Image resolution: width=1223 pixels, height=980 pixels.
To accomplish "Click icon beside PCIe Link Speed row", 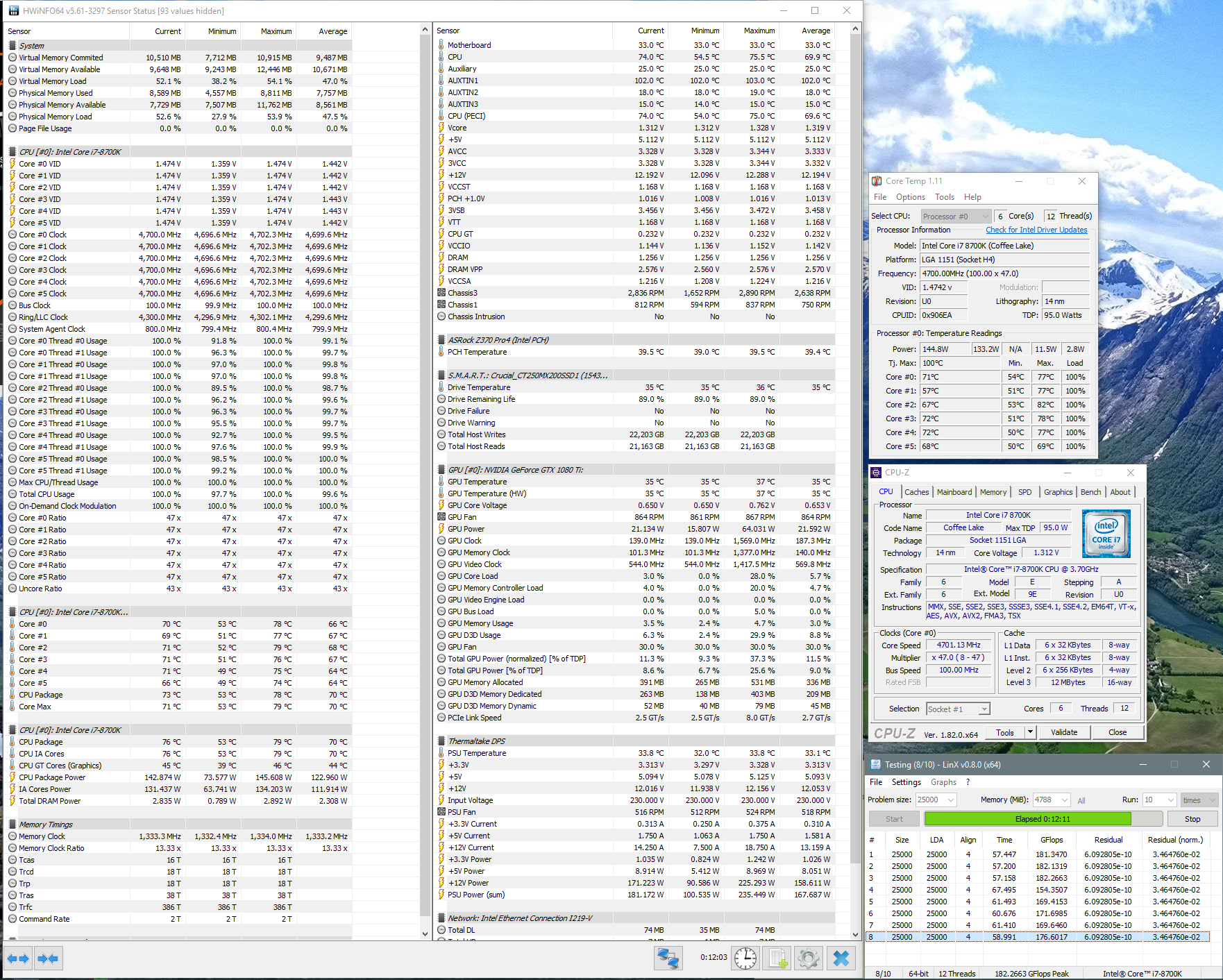I will [441, 718].
